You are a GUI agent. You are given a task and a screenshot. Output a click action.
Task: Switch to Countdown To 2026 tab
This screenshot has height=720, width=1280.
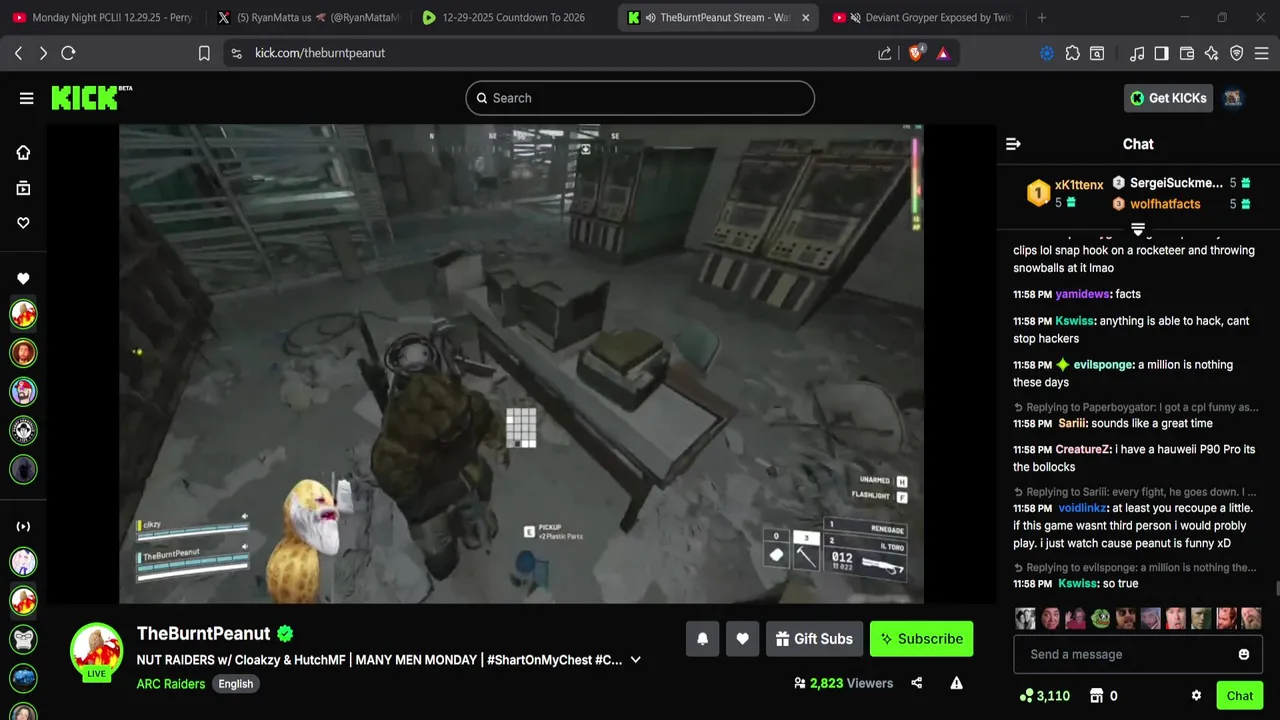pyautogui.click(x=513, y=17)
